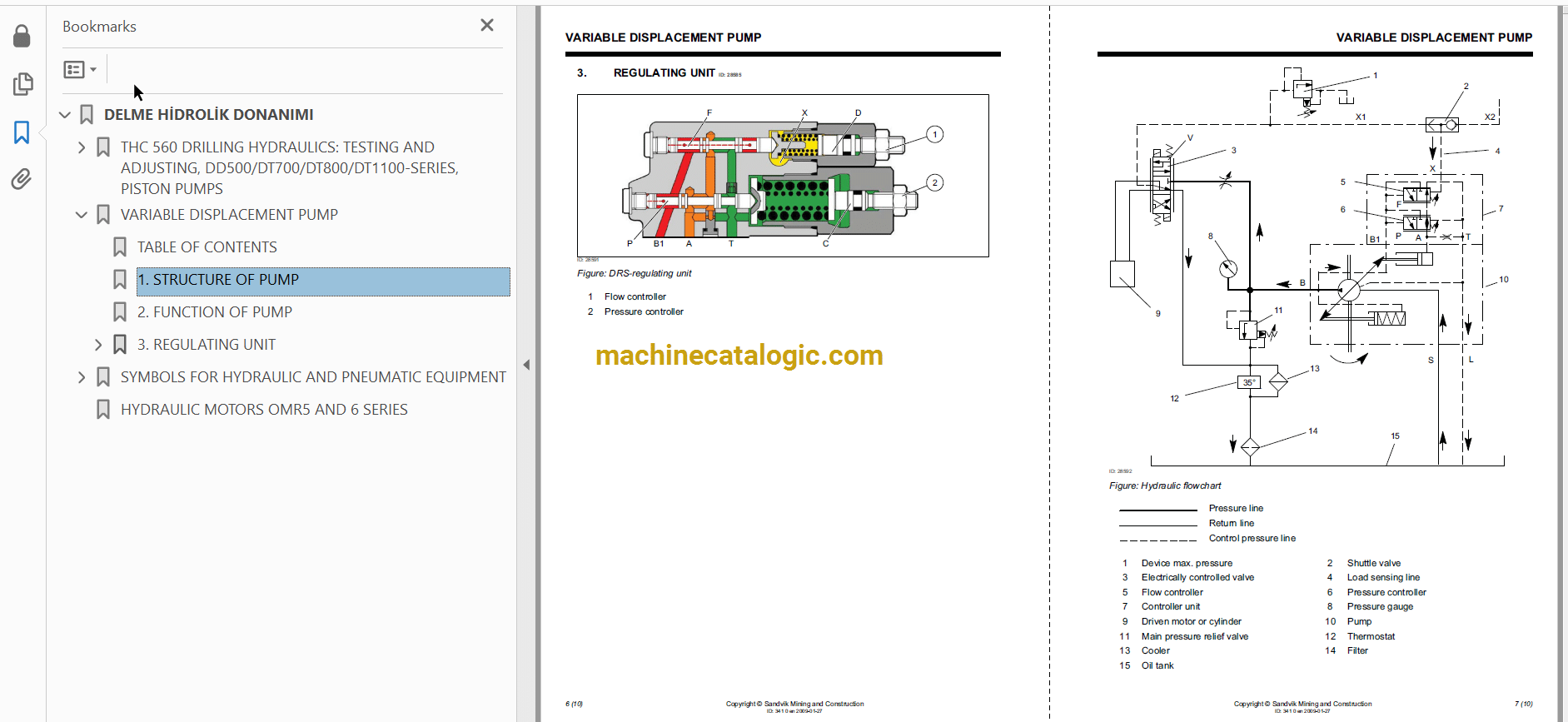The height and width of the screenshot is (722, 1568).
Task: Click 'Cooler' legend item
Action: coord(1155,650)
